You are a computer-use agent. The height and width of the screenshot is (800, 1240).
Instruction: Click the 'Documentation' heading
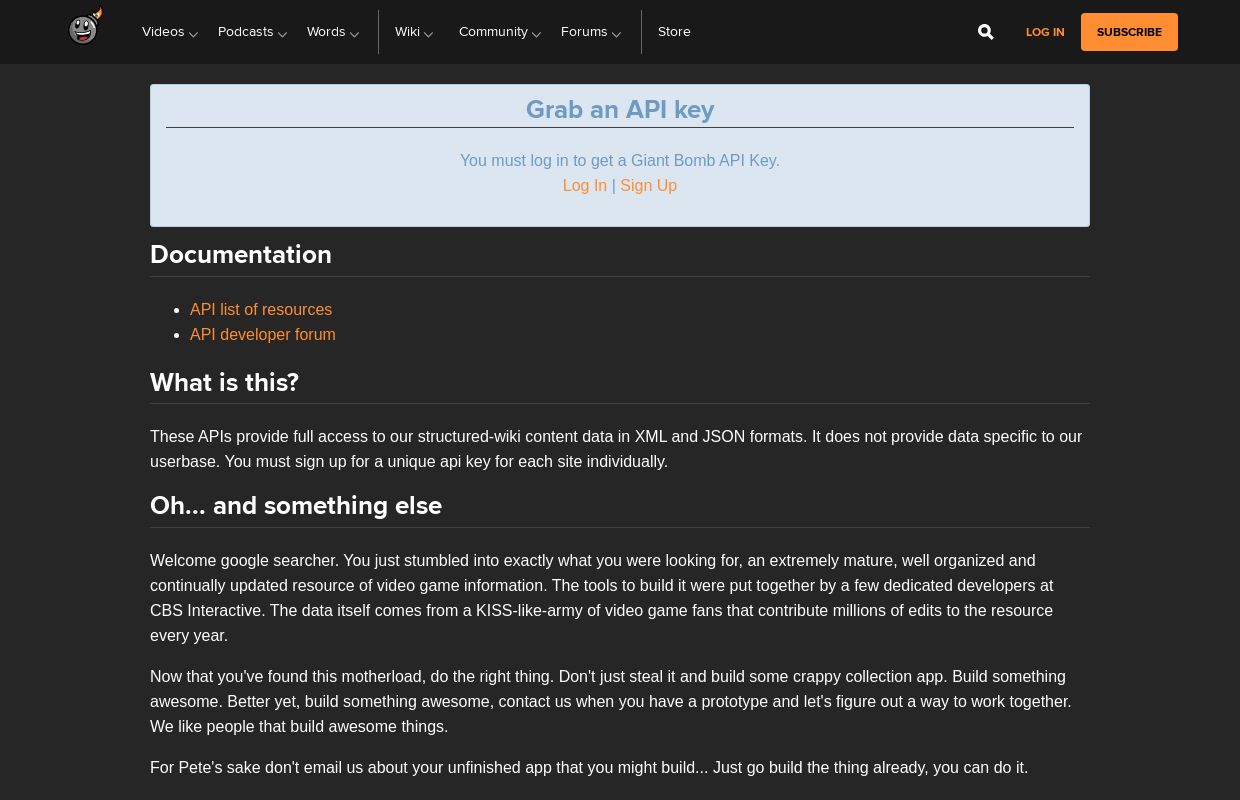click(241, 255)
